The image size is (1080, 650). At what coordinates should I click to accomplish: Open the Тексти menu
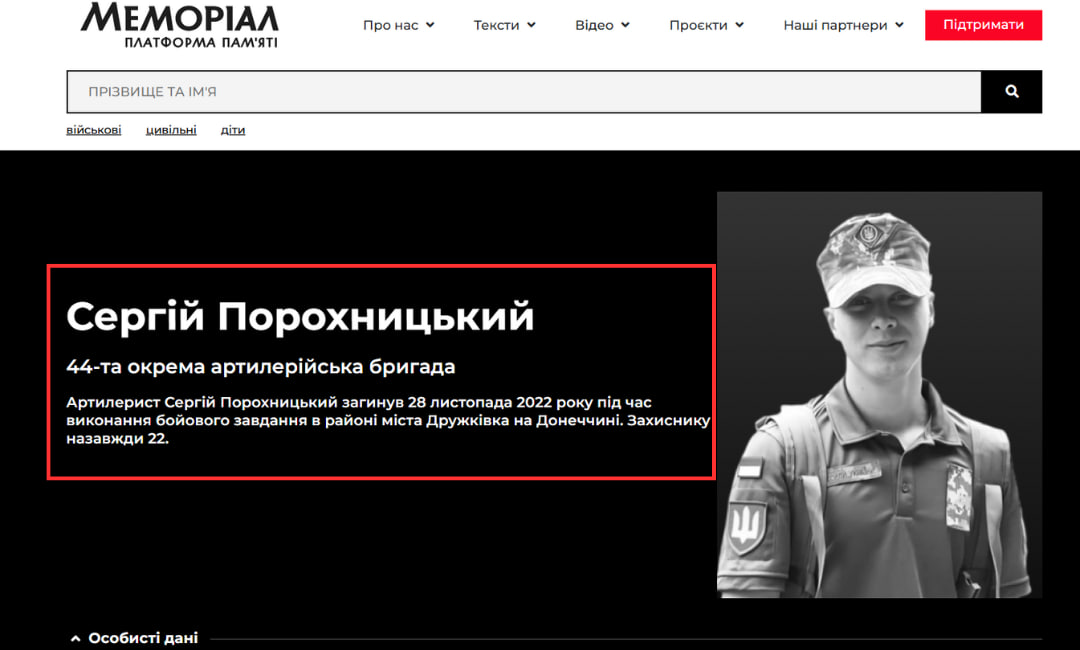pos(496,25)
